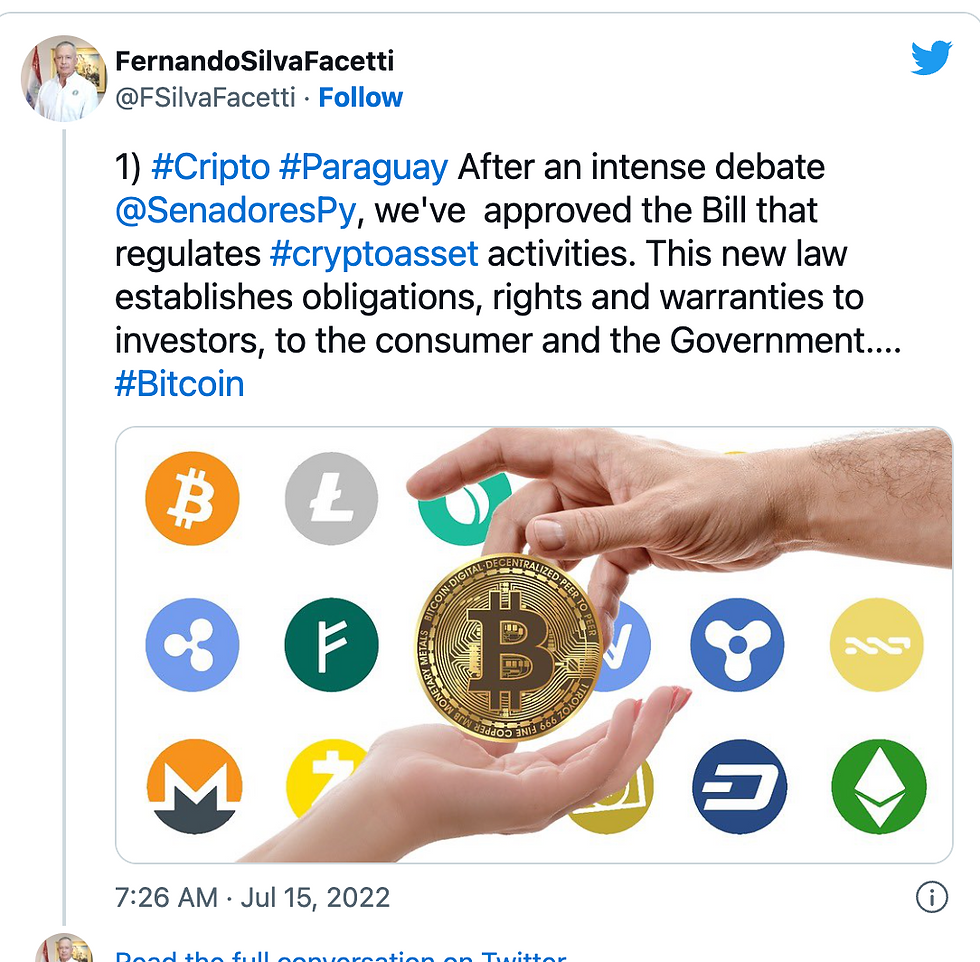Open the gold Bitcoin coin image
This screenshot has height=962, width=980.
pos(508,647)
